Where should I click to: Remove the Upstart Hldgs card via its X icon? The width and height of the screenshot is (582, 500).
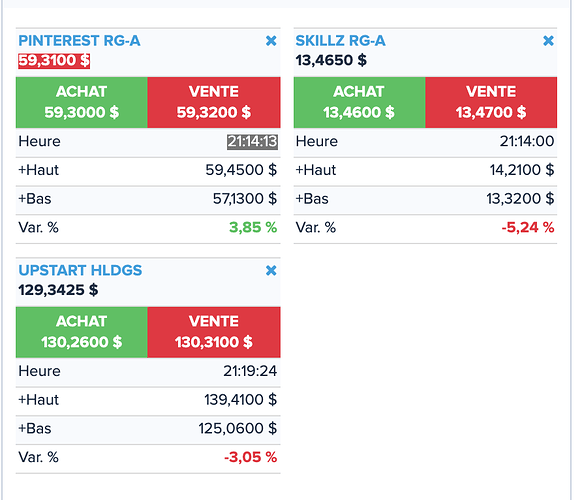tap(271, 270)
